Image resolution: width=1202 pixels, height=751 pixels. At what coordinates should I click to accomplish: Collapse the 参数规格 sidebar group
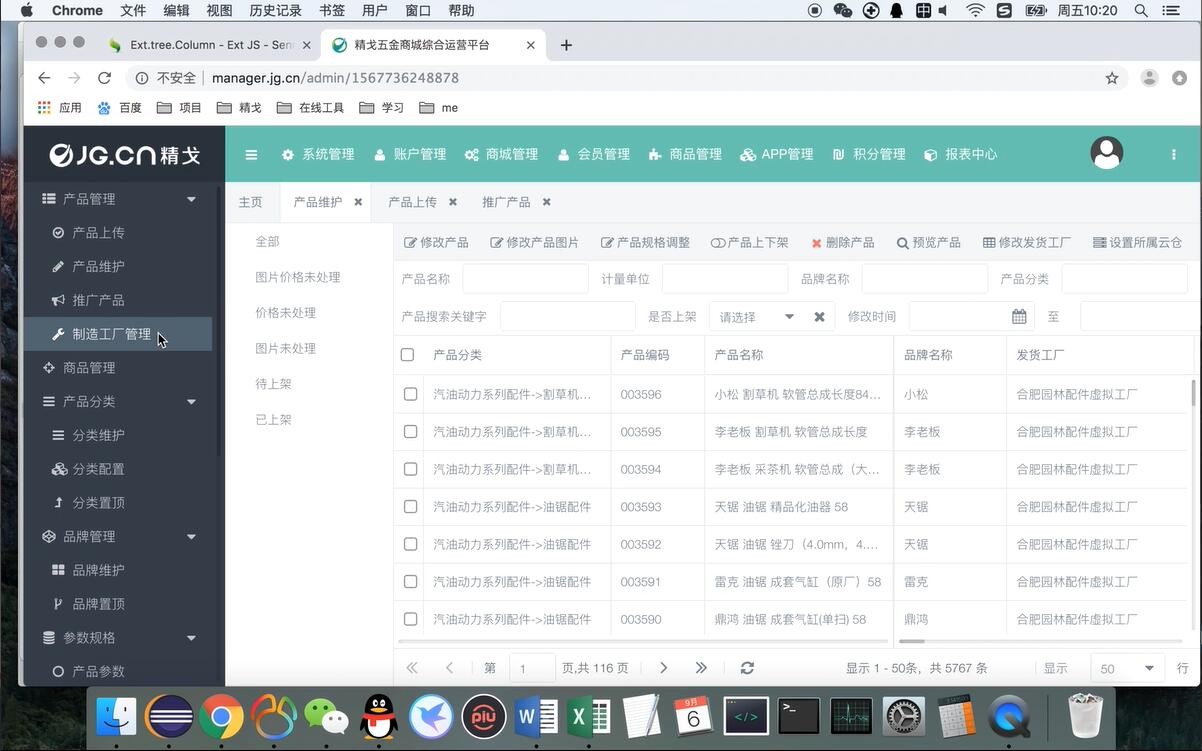(x=191, y=638)
